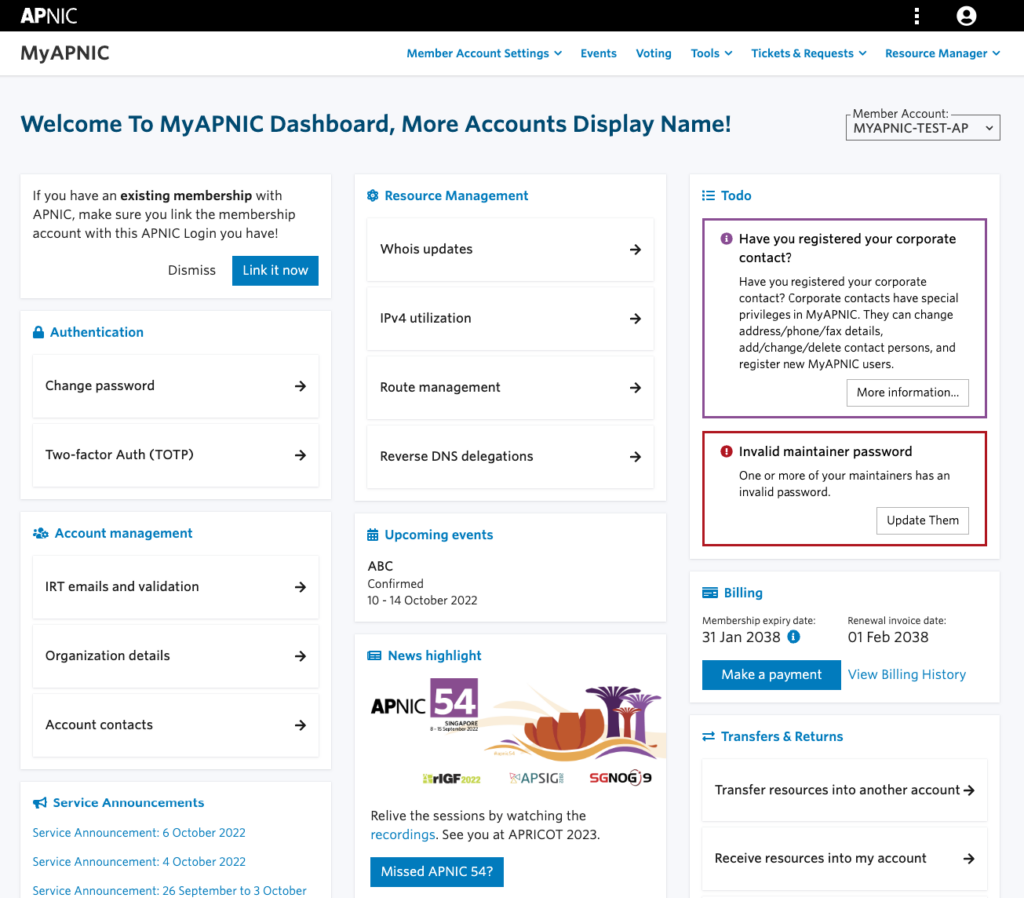Viewport: 1024px width, 898px height.
Task: Click the arrow on Change password row
Action: [x=300, y=387]
